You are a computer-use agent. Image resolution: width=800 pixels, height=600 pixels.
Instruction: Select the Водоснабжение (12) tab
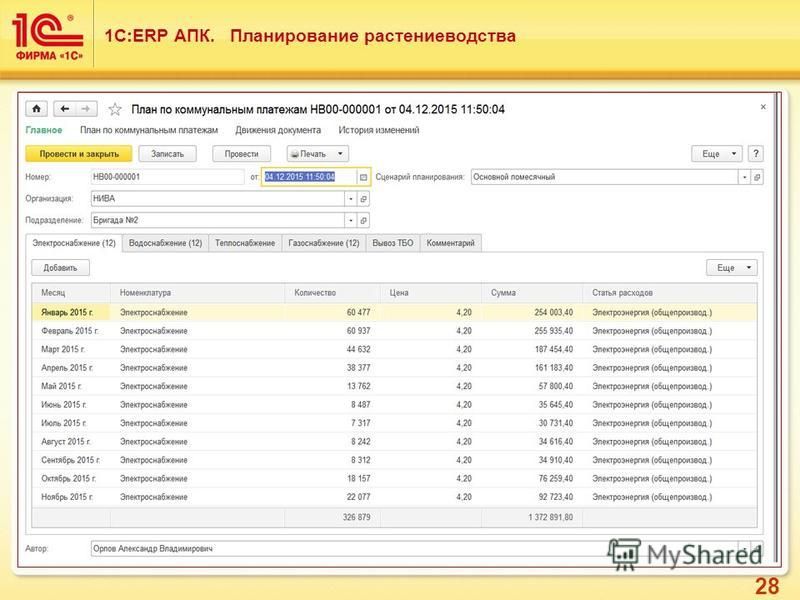pyautogui.click(x=165, y=243)
